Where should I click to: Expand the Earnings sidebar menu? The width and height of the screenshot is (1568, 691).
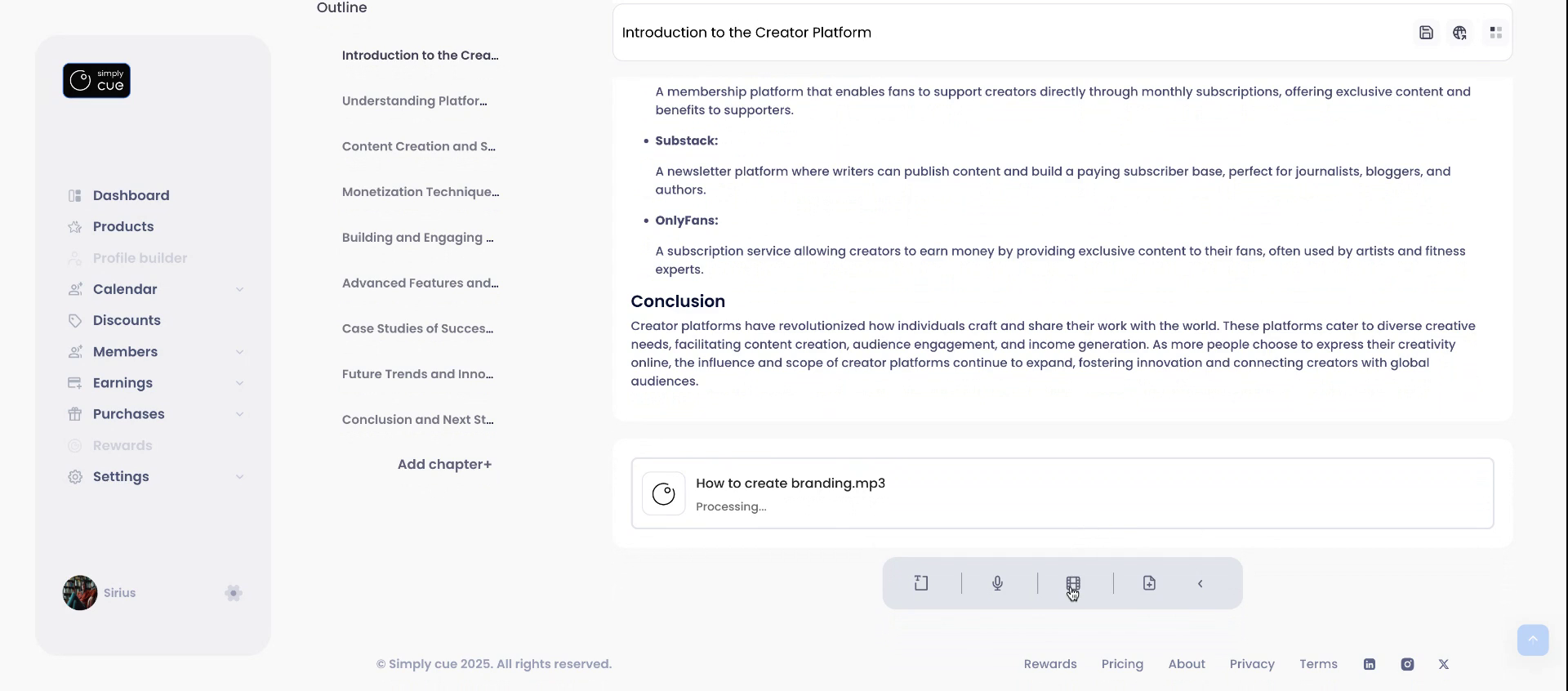[x=239, y=383]
